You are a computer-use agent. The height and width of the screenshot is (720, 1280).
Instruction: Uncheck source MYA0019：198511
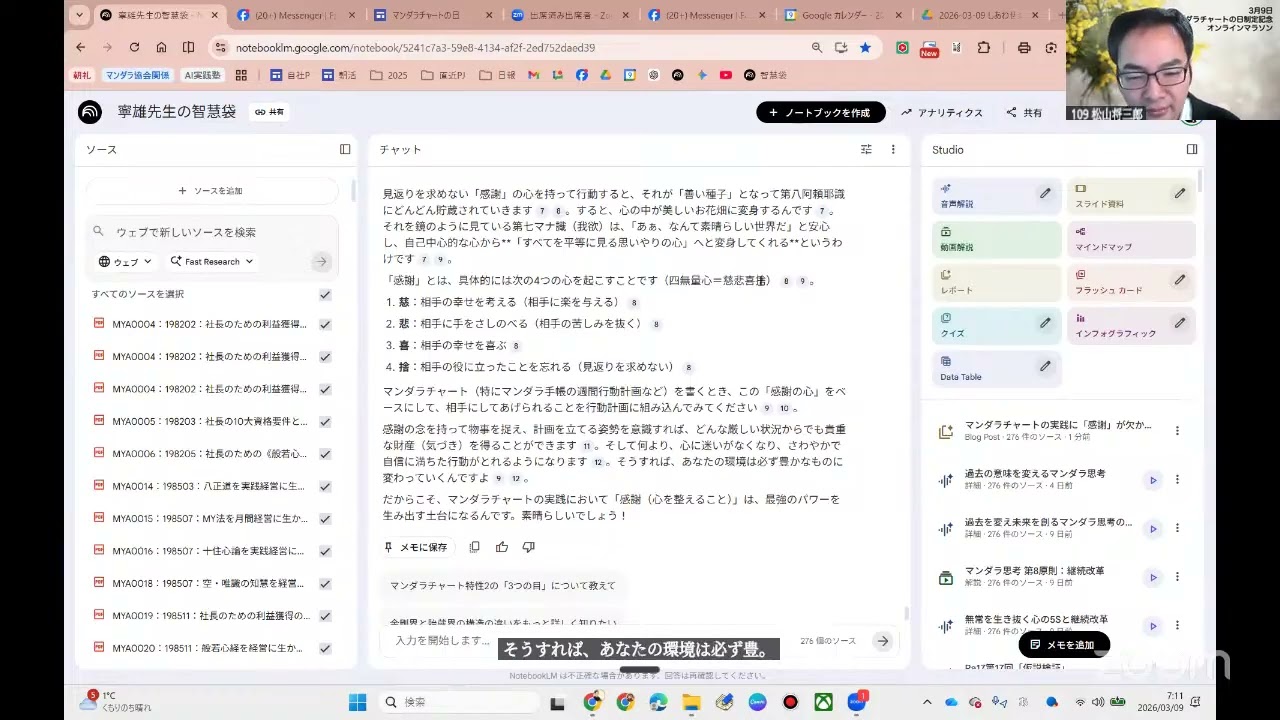[325, 616]
